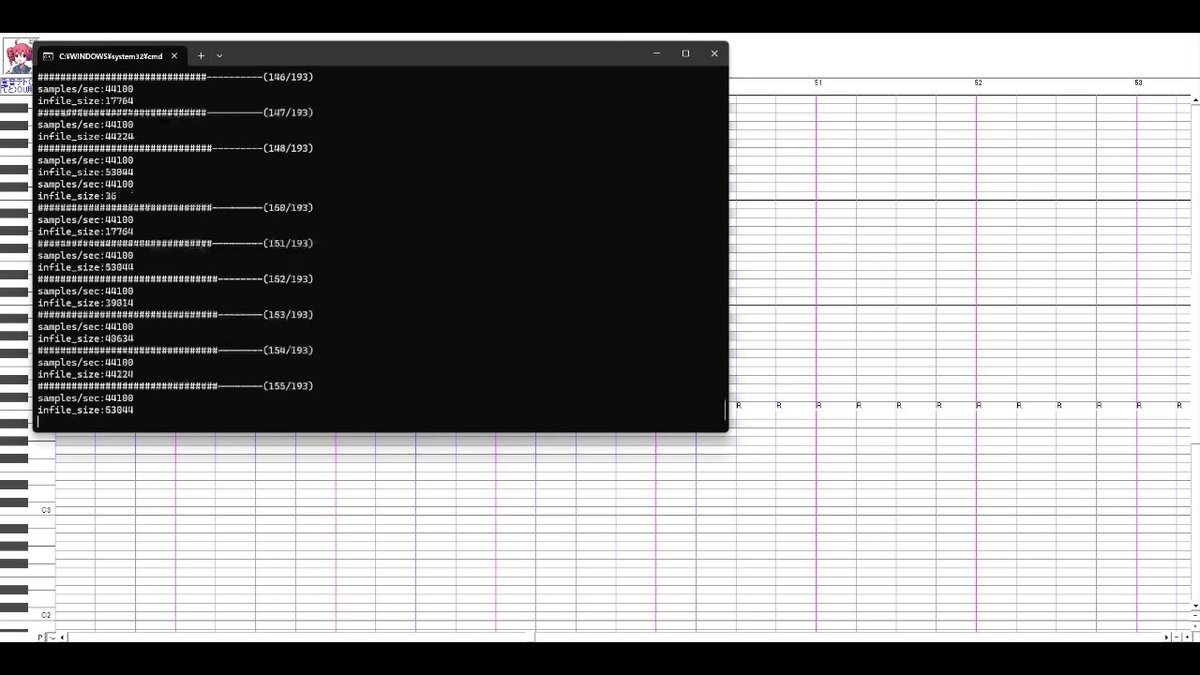Viewport: 1200px width, 675px height.
Task: Click the horizontal zoom-in plus button
Action: tap(1187, 637)
